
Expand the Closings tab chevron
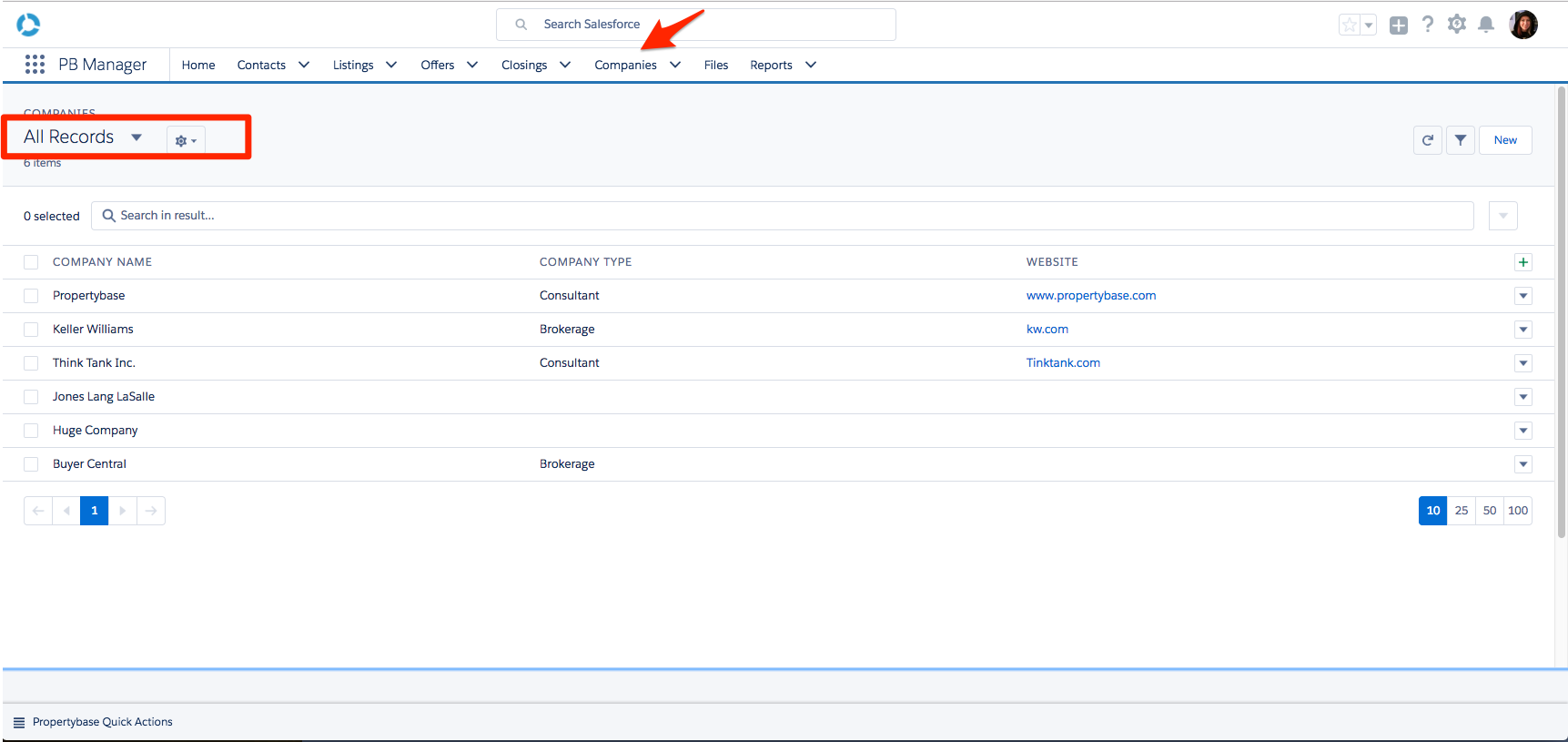[x=565, y=65]
